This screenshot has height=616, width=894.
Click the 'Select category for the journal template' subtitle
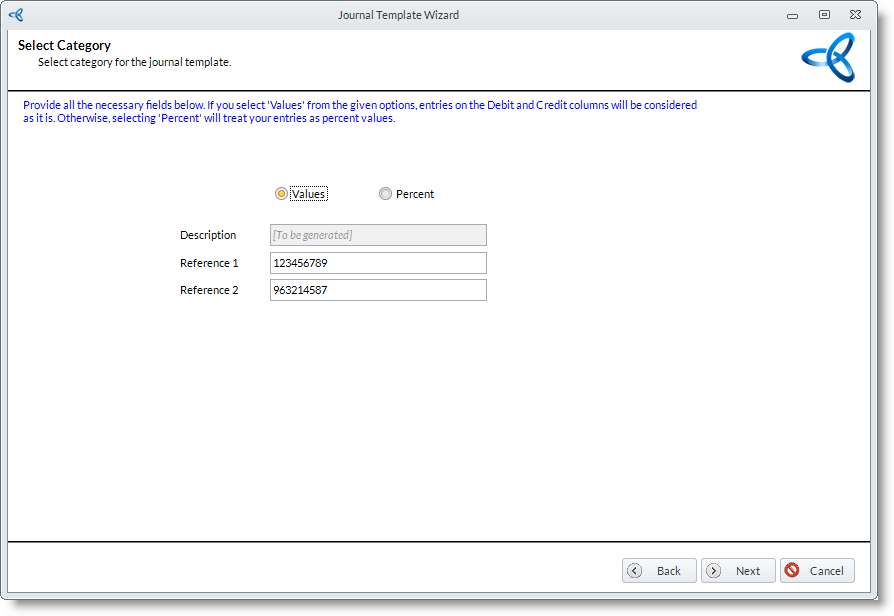click(134, 62)
